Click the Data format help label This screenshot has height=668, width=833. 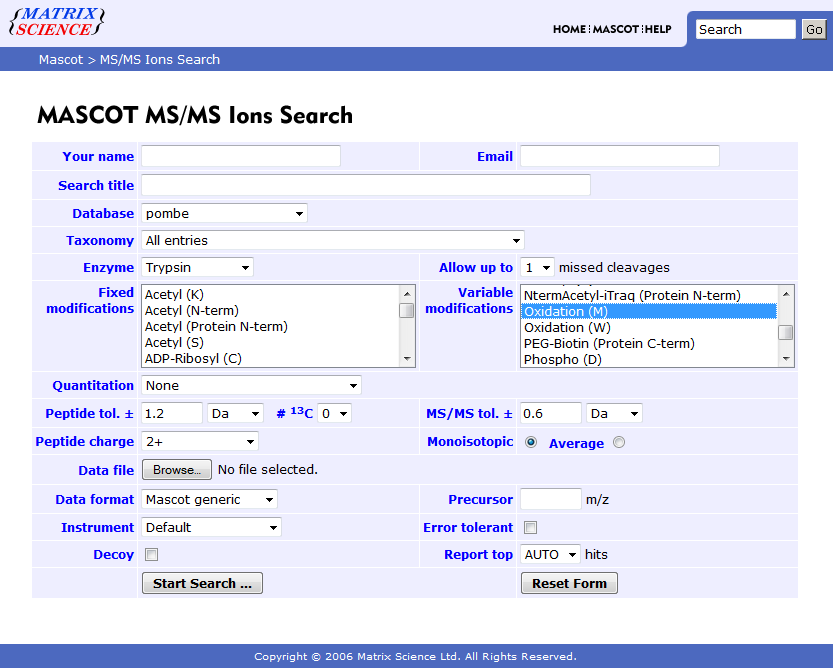[95, 500]
